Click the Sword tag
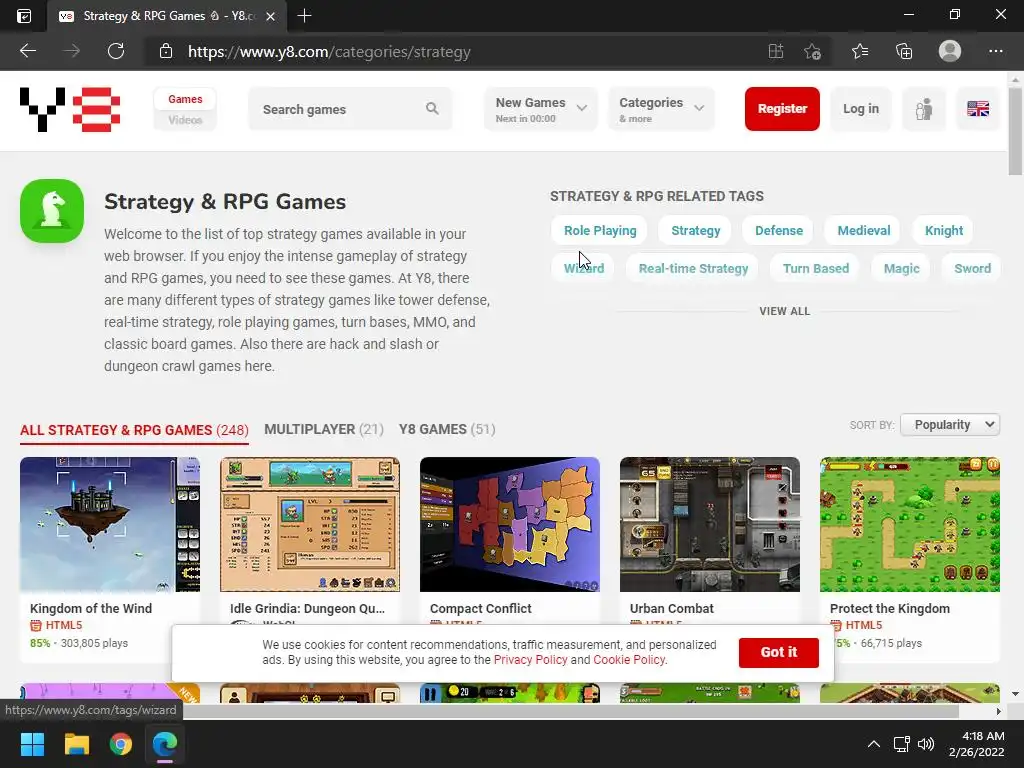The image size is (1024, 768). [972, 268]
